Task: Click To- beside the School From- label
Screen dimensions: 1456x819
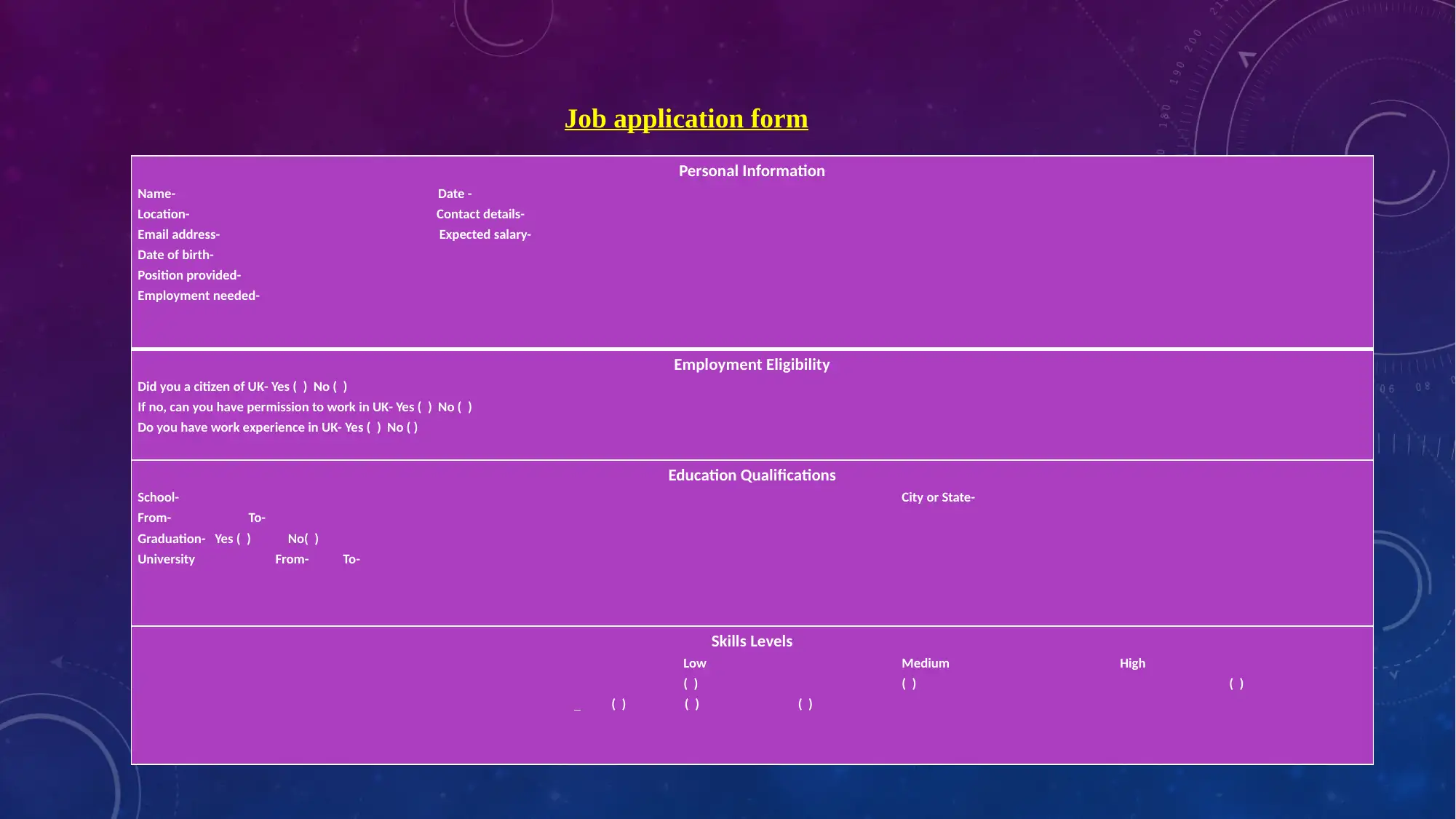Action: pos(257,518)
